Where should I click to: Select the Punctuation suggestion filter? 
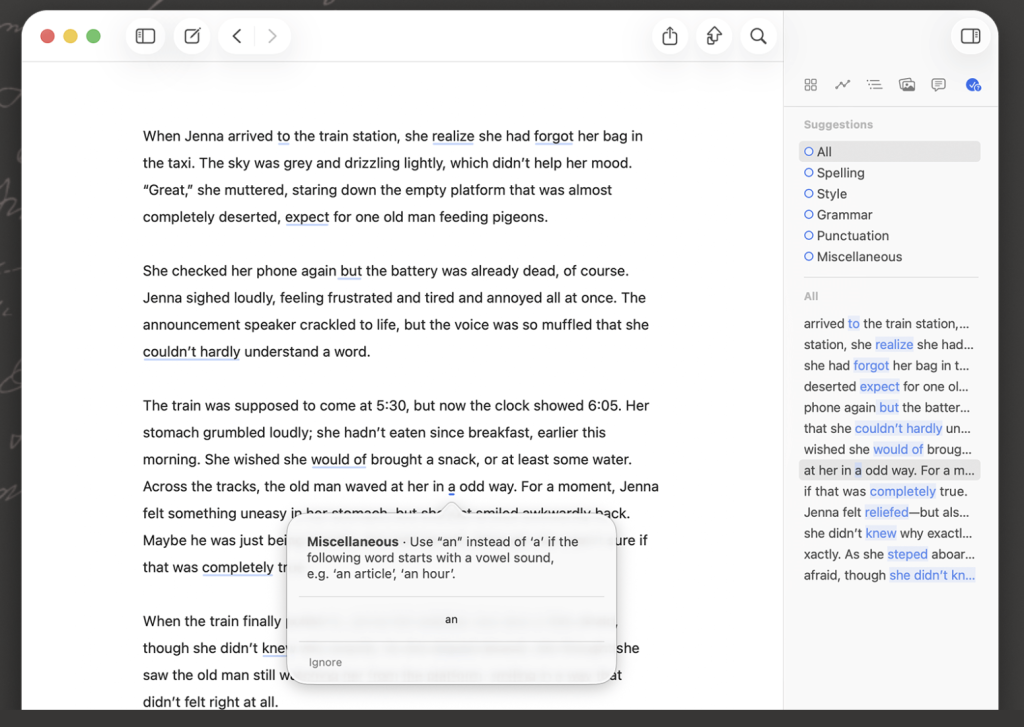tap(852, 236)
